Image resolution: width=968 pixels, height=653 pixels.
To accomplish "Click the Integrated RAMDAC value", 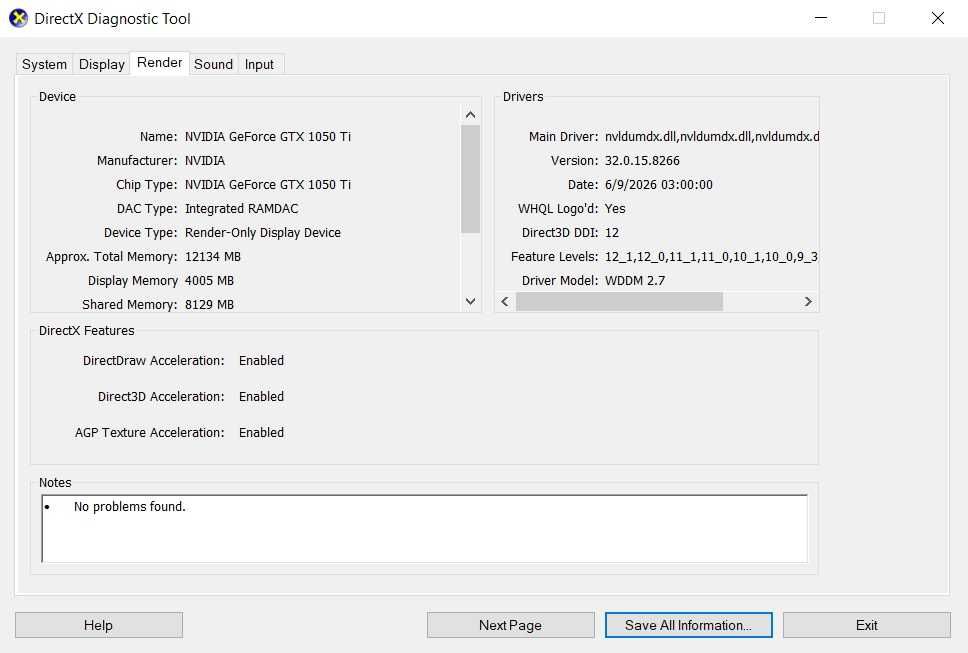I will click(241, 209).
